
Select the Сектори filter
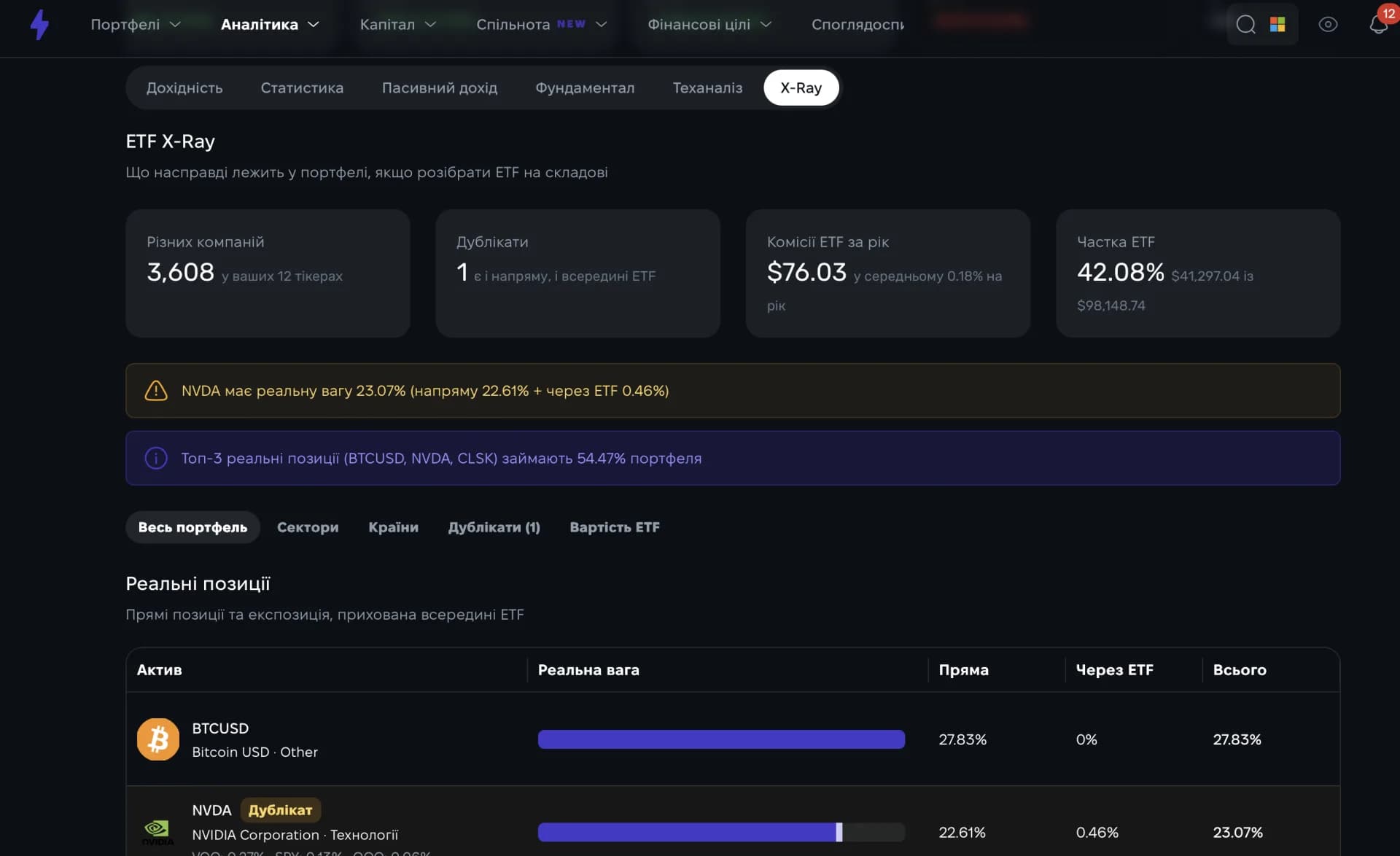tap(308, 527)
